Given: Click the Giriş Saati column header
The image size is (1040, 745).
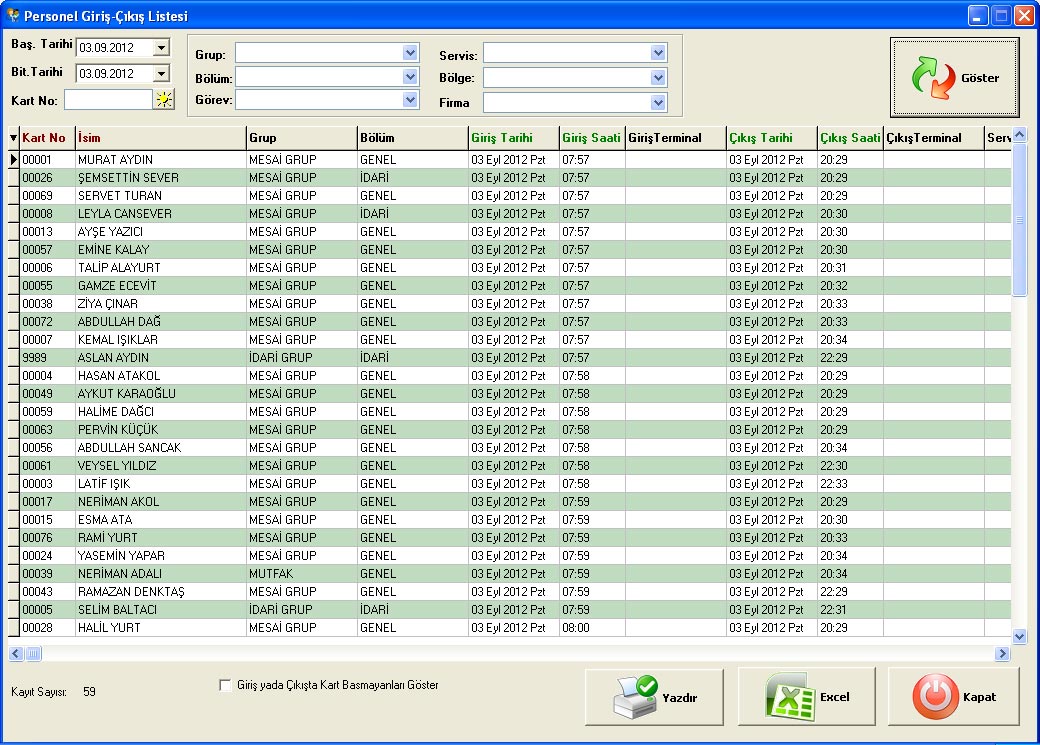Looking at the screenshot, I should [x=591, y=138].
